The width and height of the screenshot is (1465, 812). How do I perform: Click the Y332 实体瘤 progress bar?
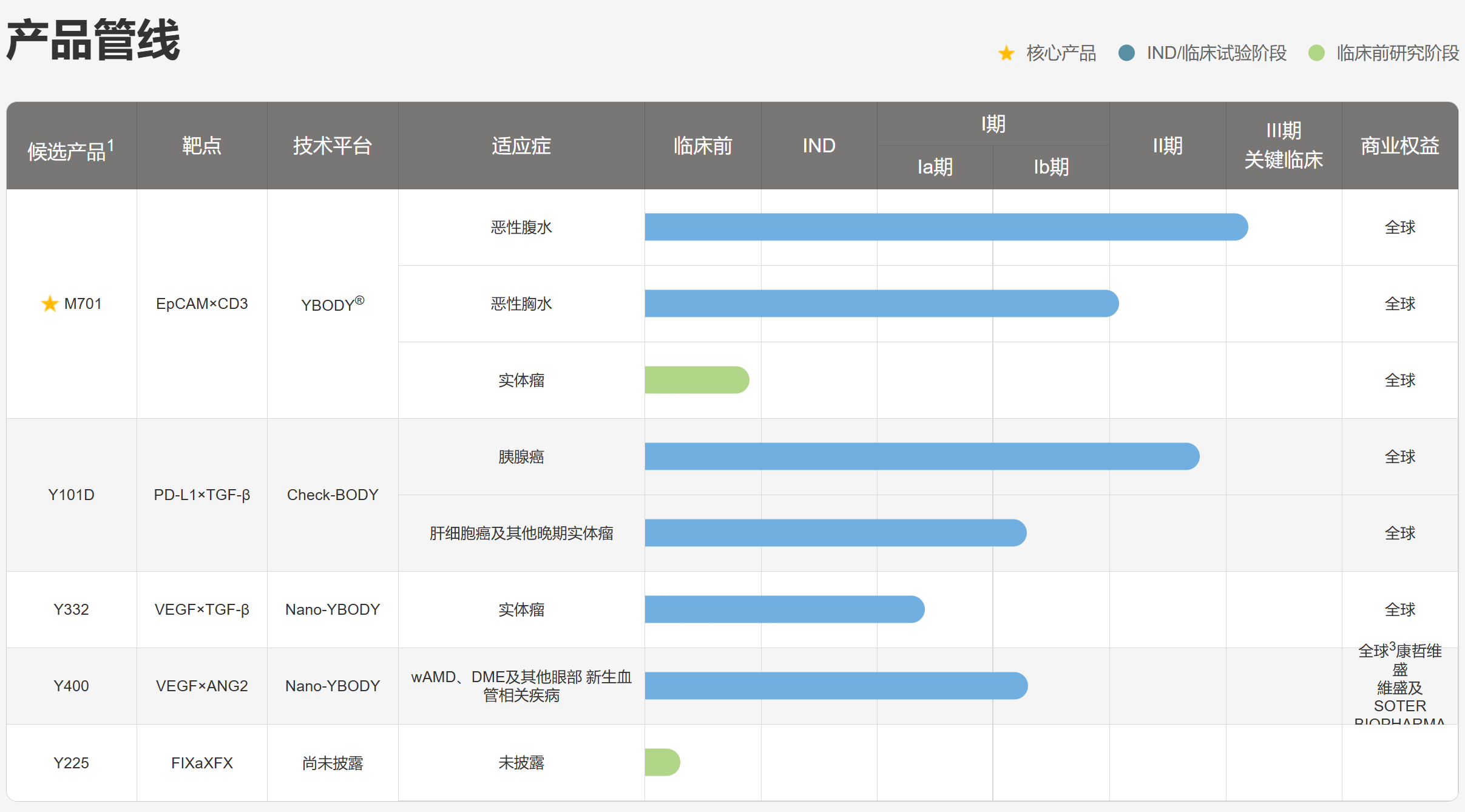coord(785,609)
